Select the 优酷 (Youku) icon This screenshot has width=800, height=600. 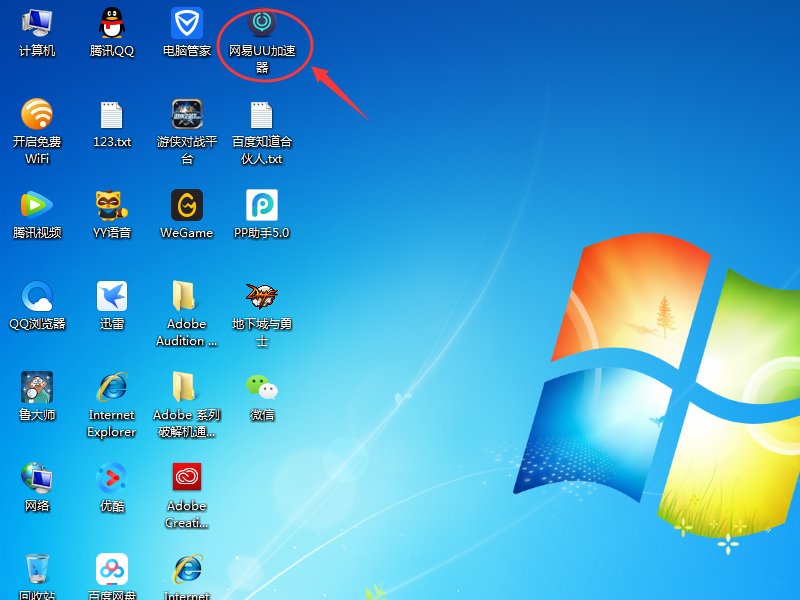(x=112, y=478)
